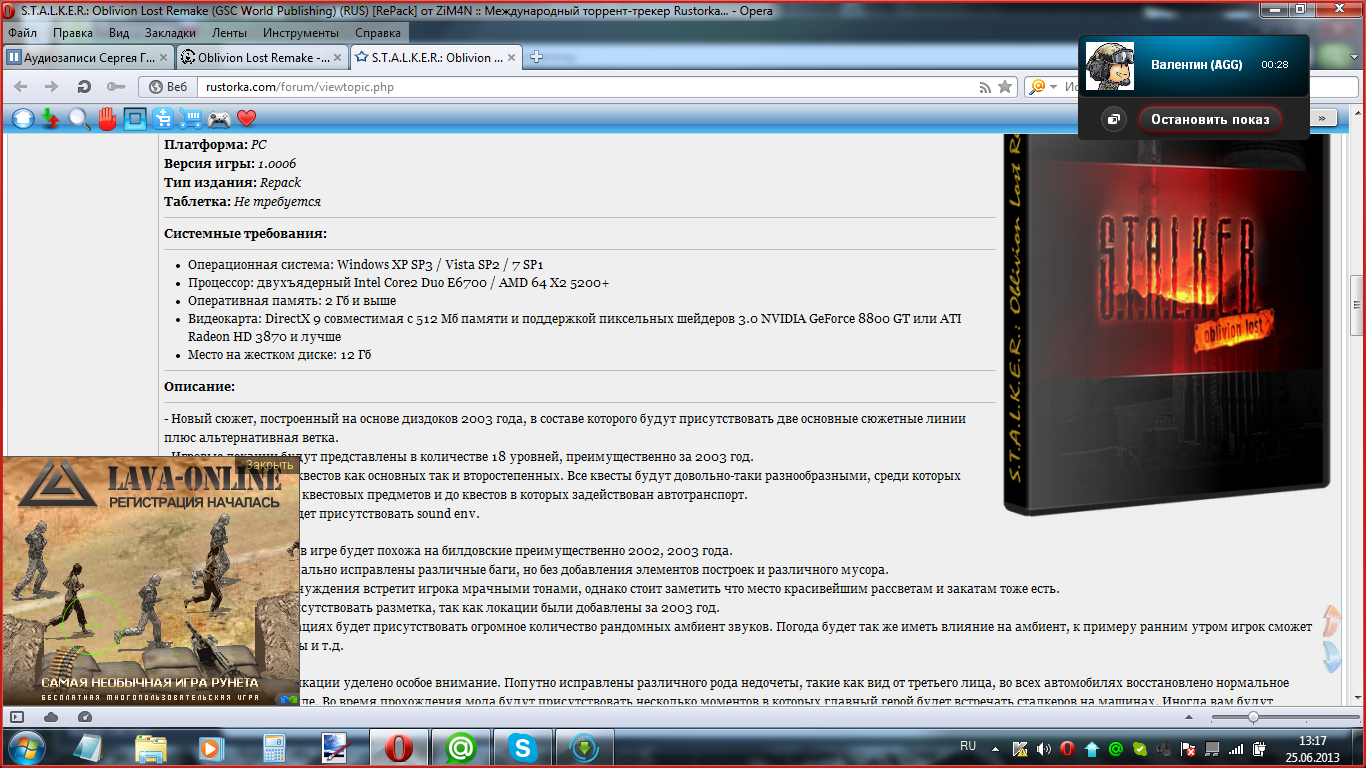Screen dimensions: 1366x768
Task: Open the media player from the taskbar
Action: point(212,747)
